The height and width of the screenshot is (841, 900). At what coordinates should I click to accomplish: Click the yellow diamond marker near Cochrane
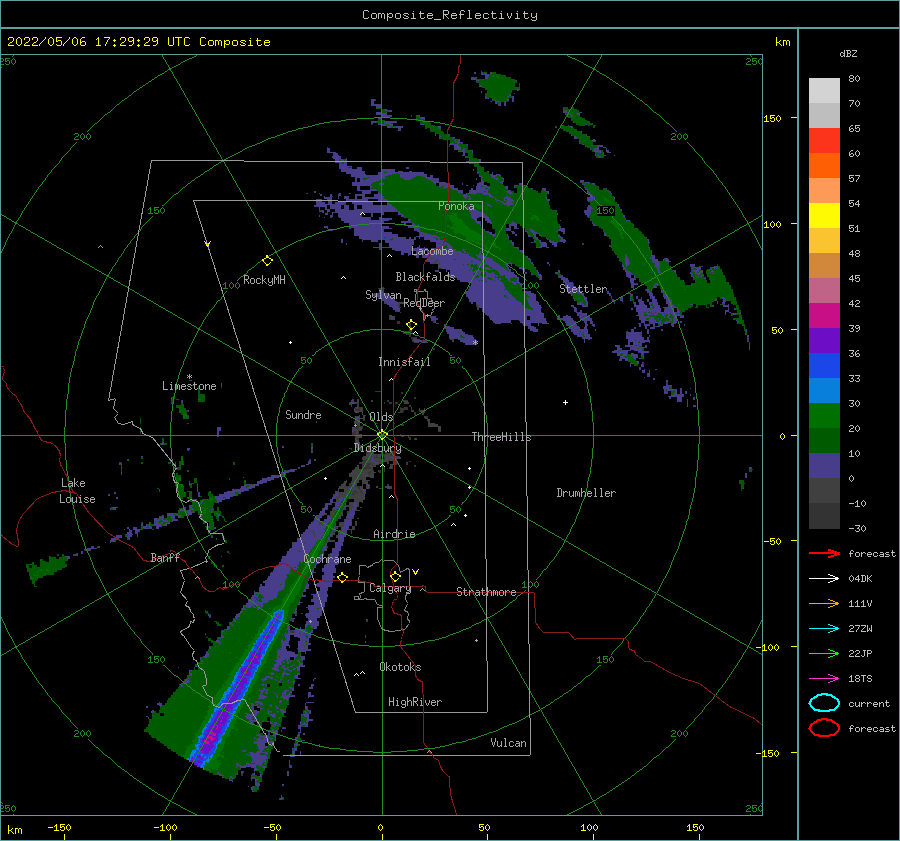[x=343, y=577]
